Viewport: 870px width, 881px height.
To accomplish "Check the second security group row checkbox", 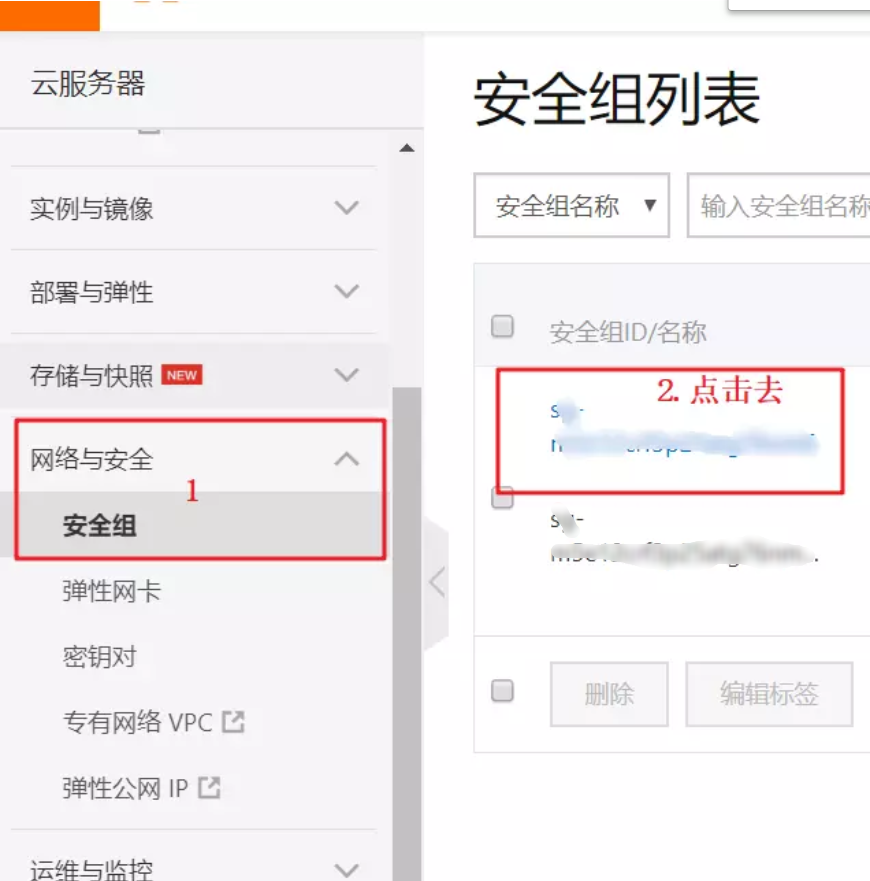I will [x=502, y=498].
